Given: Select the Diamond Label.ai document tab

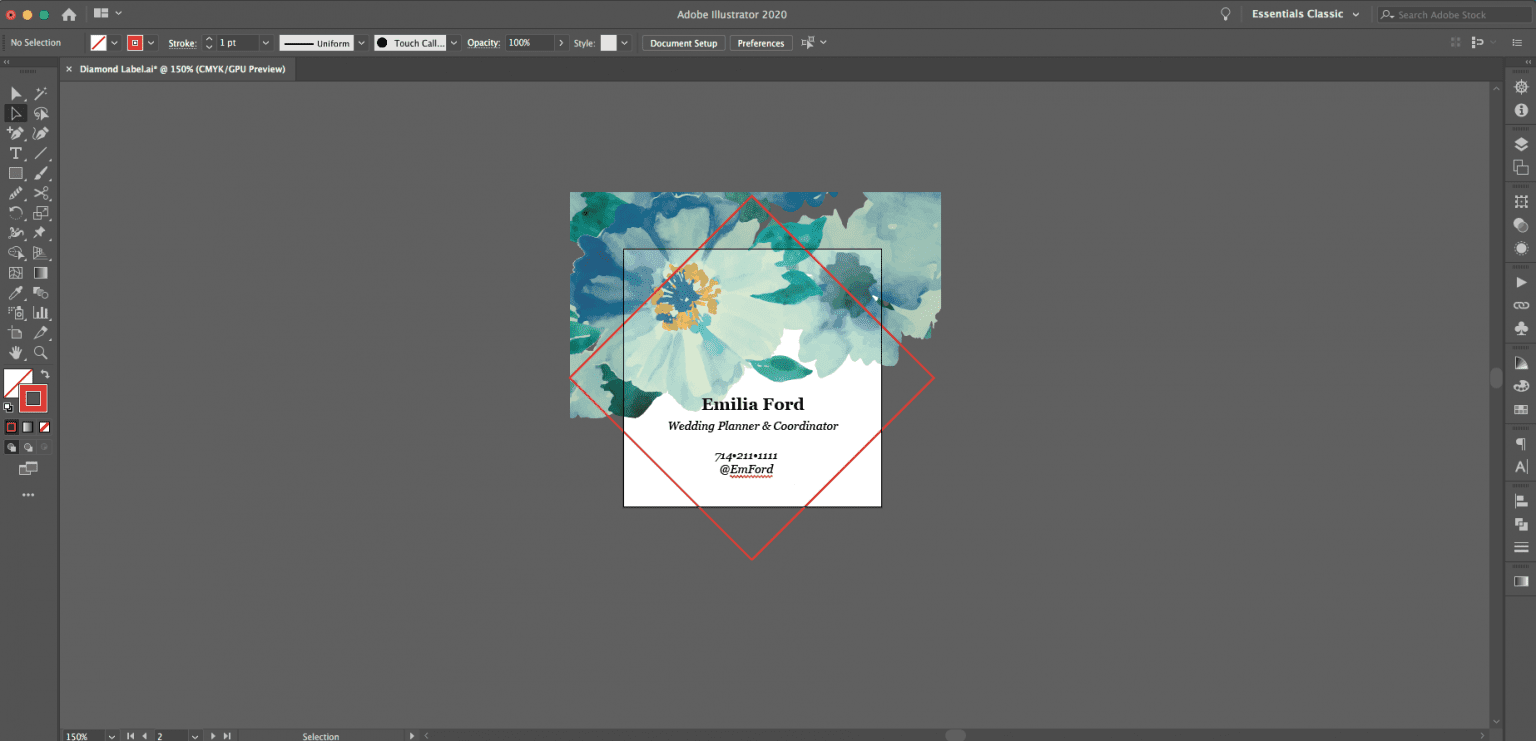Looking at the screenshot, I should pos(182,69).
